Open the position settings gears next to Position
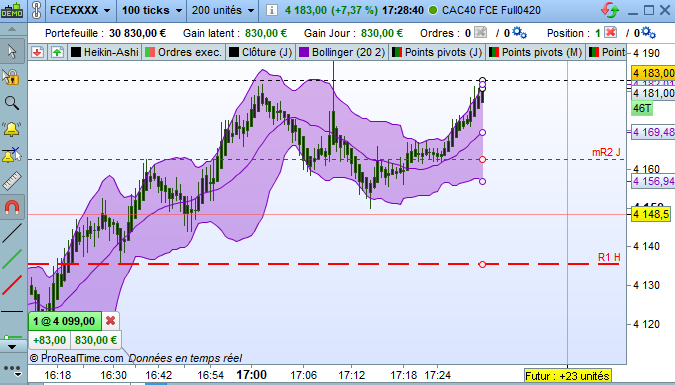This screenshot has height=385, width=675. click(648, 33)
